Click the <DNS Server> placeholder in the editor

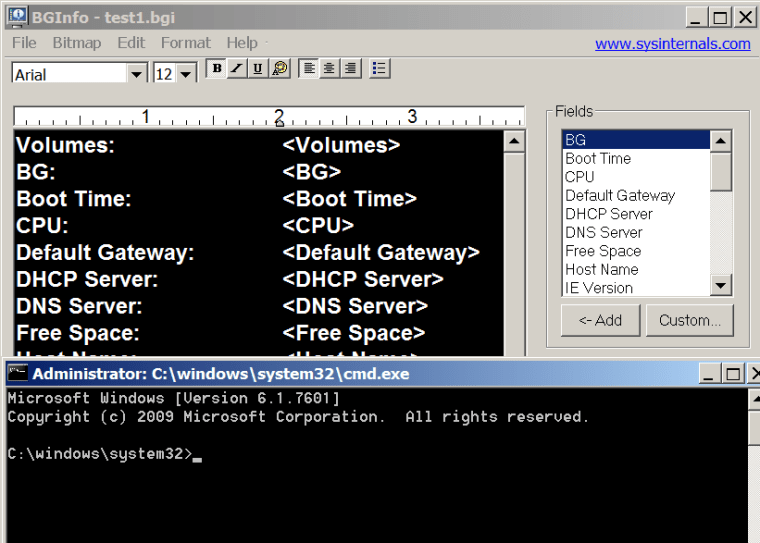coord(355,306)
